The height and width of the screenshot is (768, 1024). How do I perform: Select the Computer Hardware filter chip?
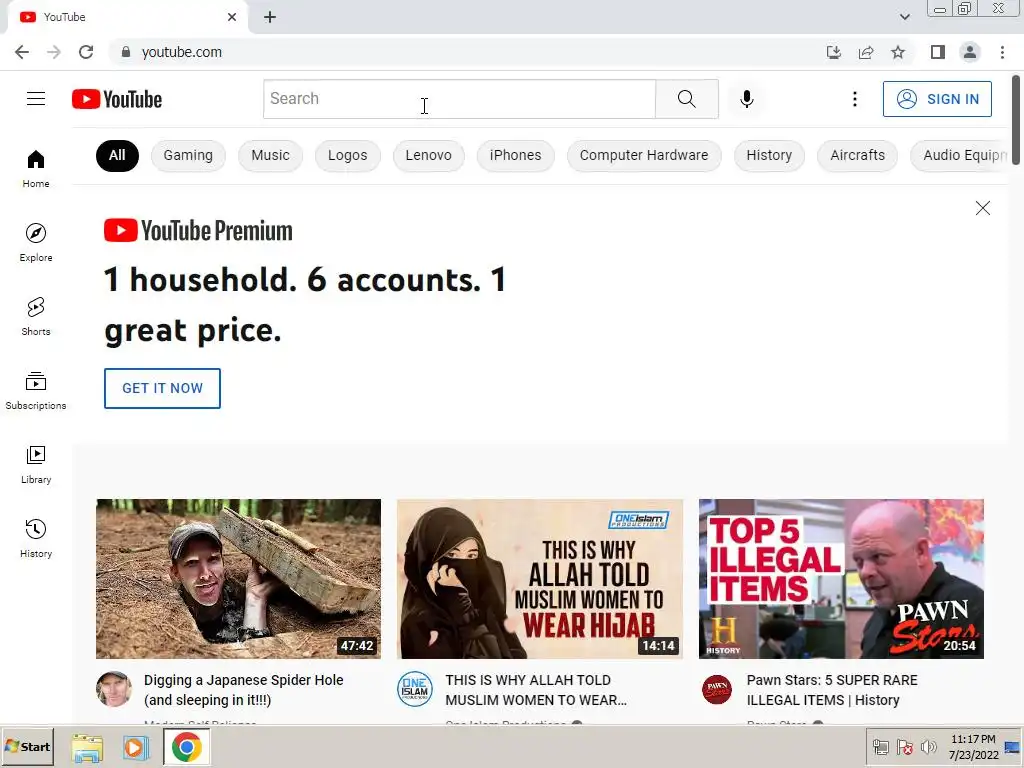pyautogui.click(x=644, y=155)
